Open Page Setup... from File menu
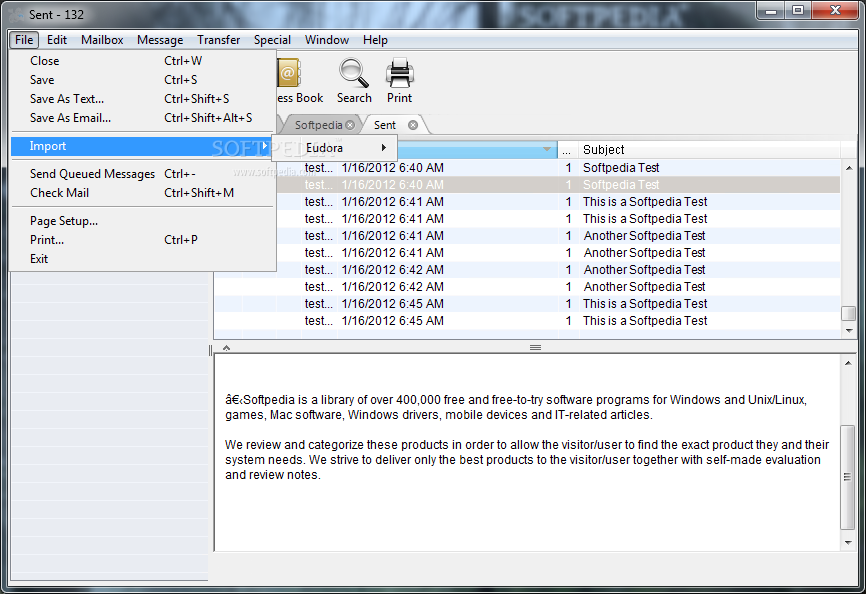 click(143, 221)
